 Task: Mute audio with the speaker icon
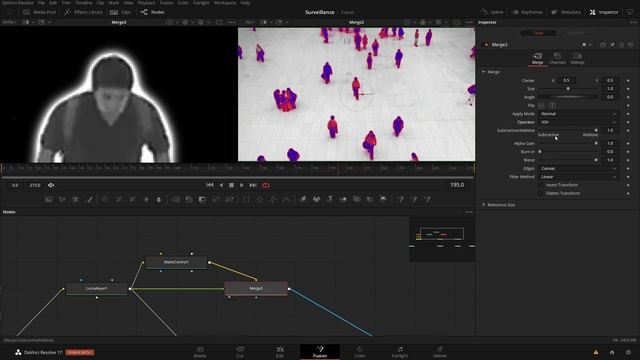click(51, 185)
